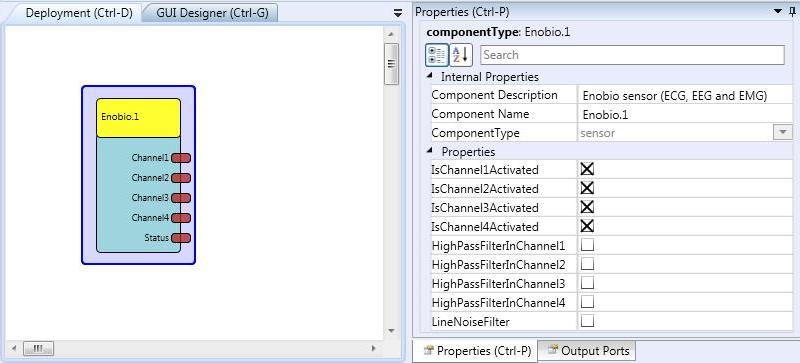Open the ComponentType sensor dropdown
Viewport: 800px width, 363px height.
(782, 133)
